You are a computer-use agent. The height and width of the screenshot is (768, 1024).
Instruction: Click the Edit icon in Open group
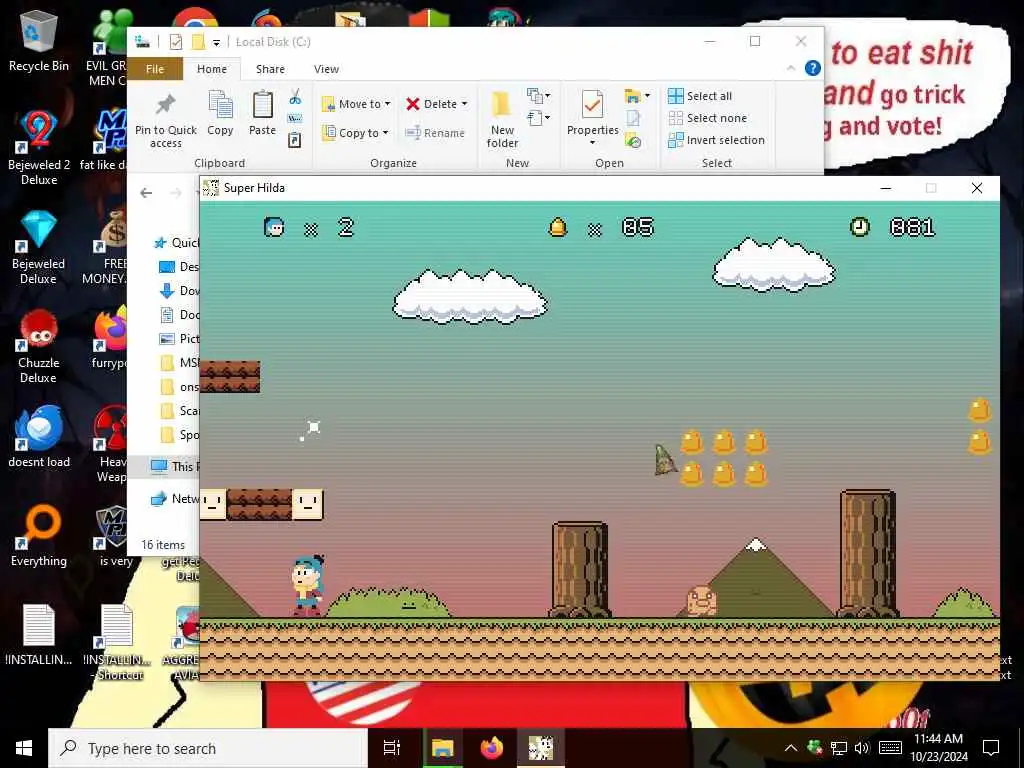(633, 118)
